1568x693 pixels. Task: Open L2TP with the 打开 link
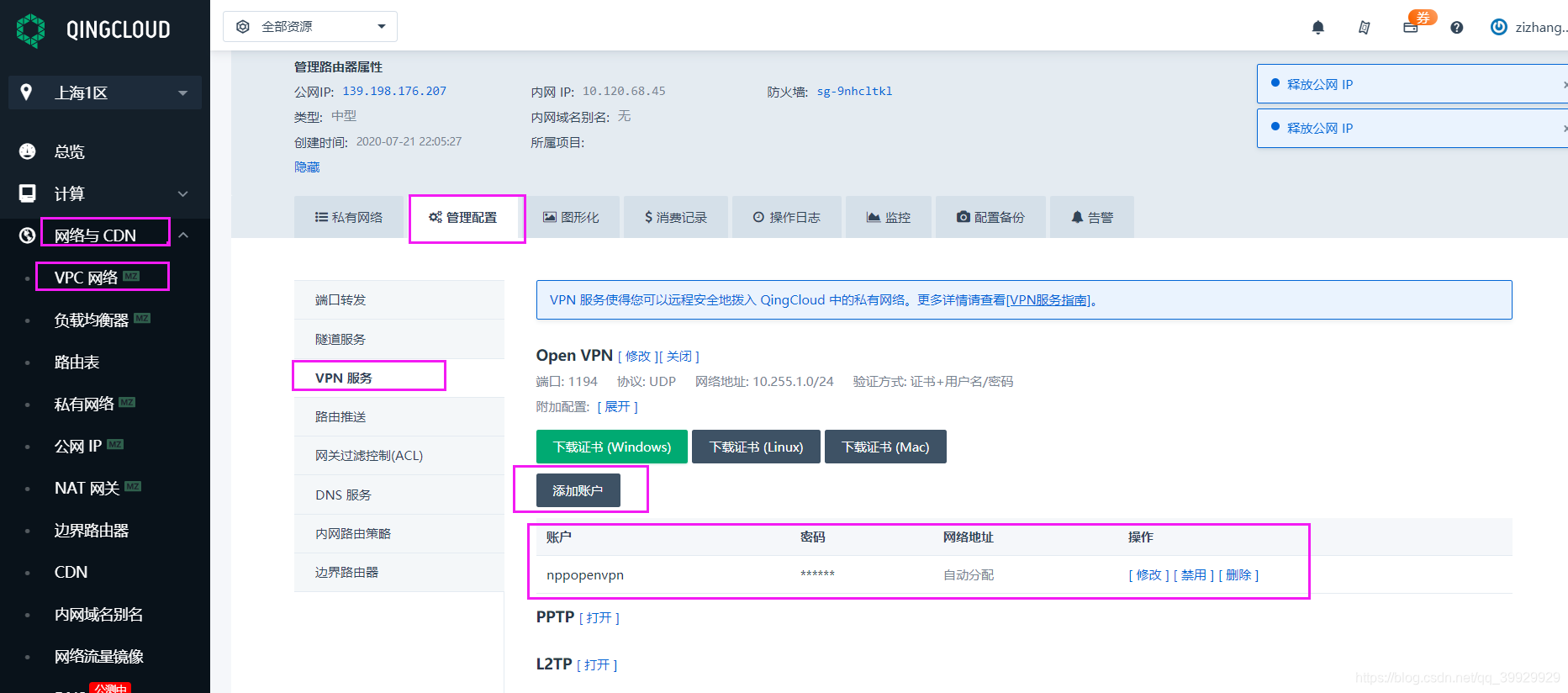tap(597, 665)
